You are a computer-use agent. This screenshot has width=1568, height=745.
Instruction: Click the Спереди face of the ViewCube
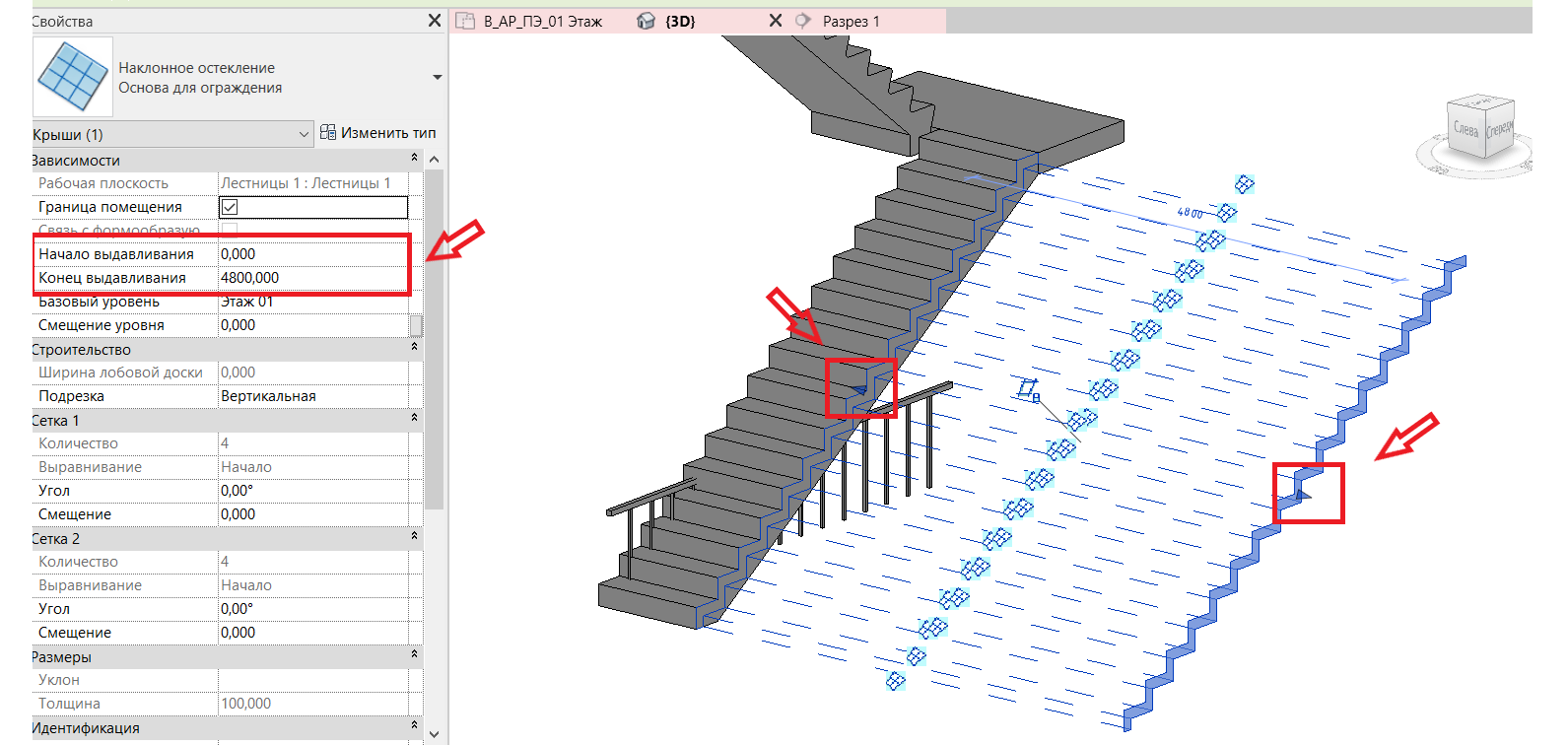[1499, 128]
